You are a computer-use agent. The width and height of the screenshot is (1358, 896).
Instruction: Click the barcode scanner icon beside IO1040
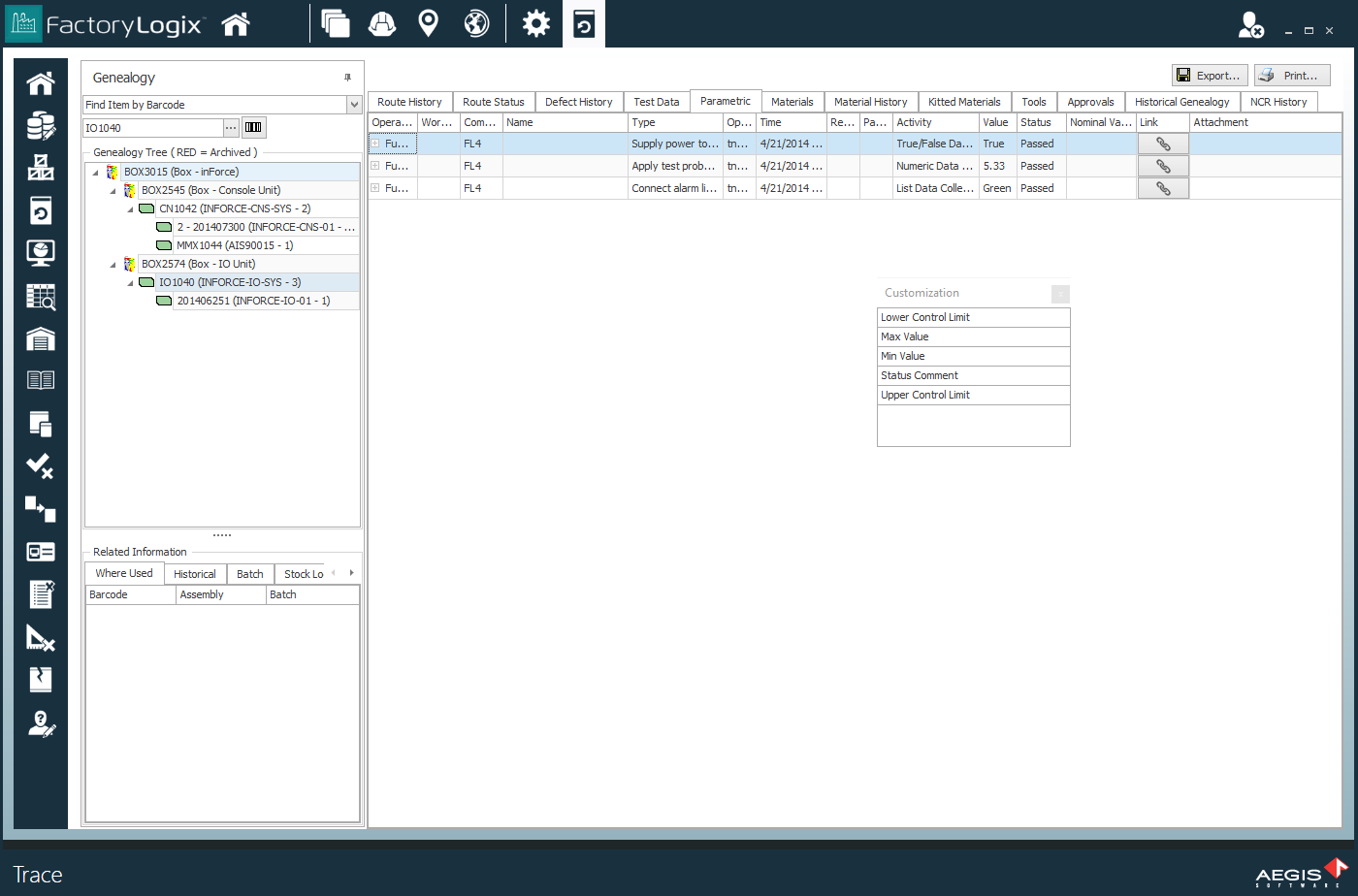tap(253, 127)
